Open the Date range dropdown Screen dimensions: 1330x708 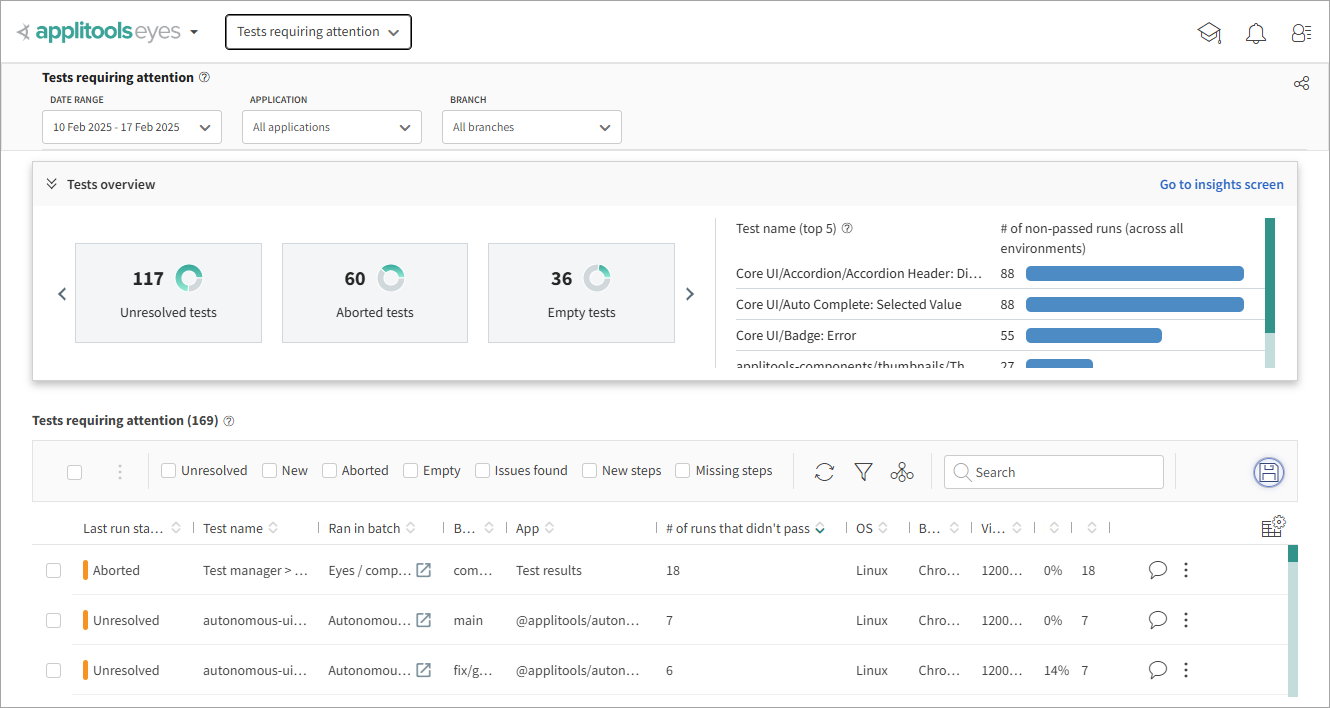[132, 127]
